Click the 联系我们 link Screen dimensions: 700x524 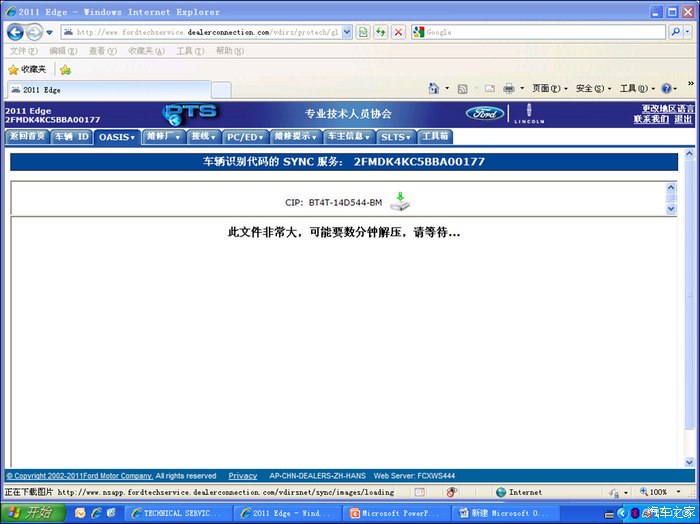coord(651,119)
